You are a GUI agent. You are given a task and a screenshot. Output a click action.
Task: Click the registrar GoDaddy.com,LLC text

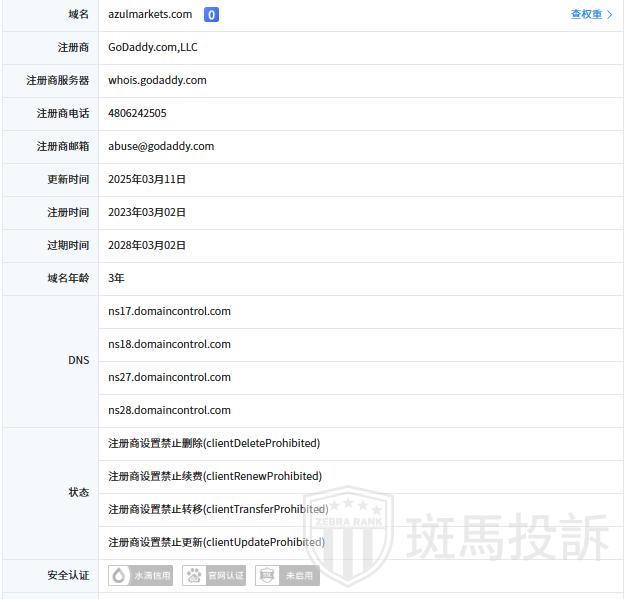tap(153, 47)
